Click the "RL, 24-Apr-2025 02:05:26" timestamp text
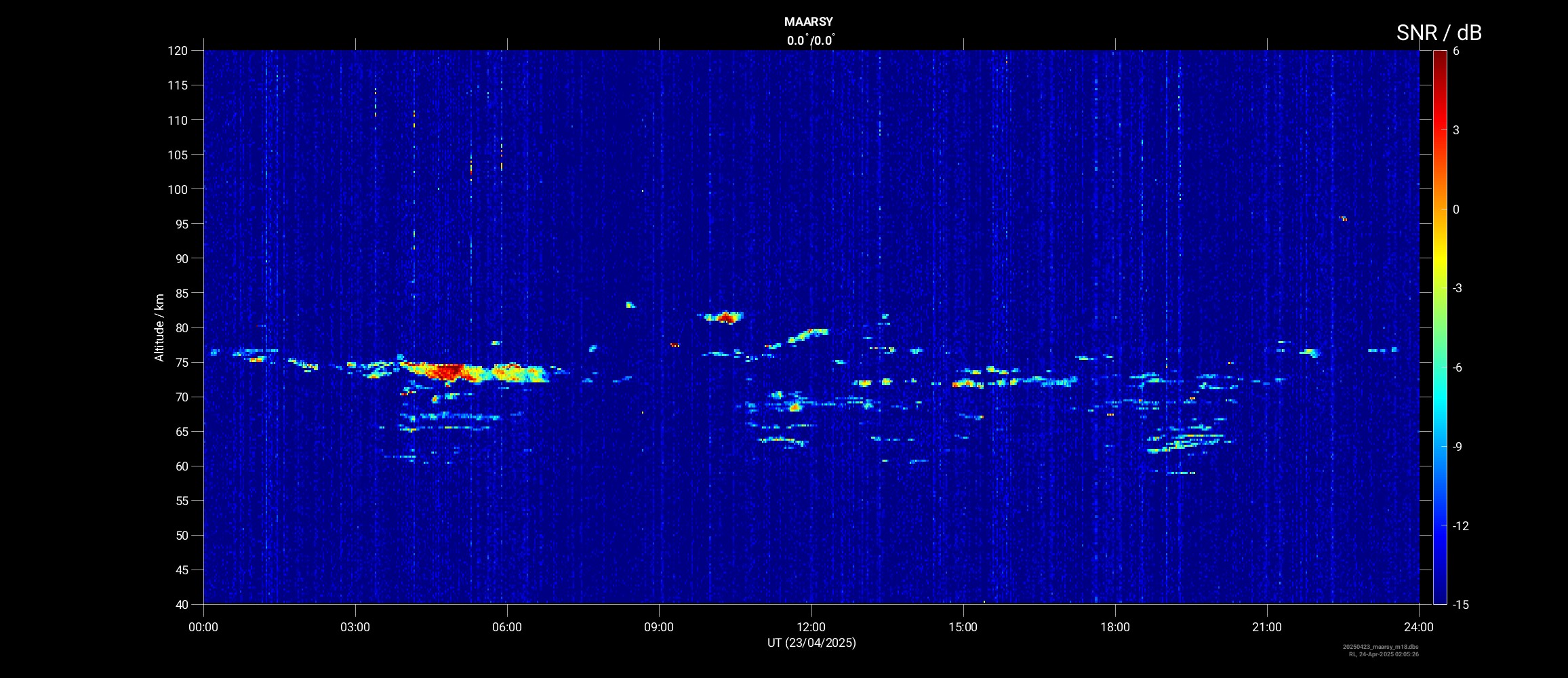Screen dimensions: 1568x678 [x=1384, y=654]
